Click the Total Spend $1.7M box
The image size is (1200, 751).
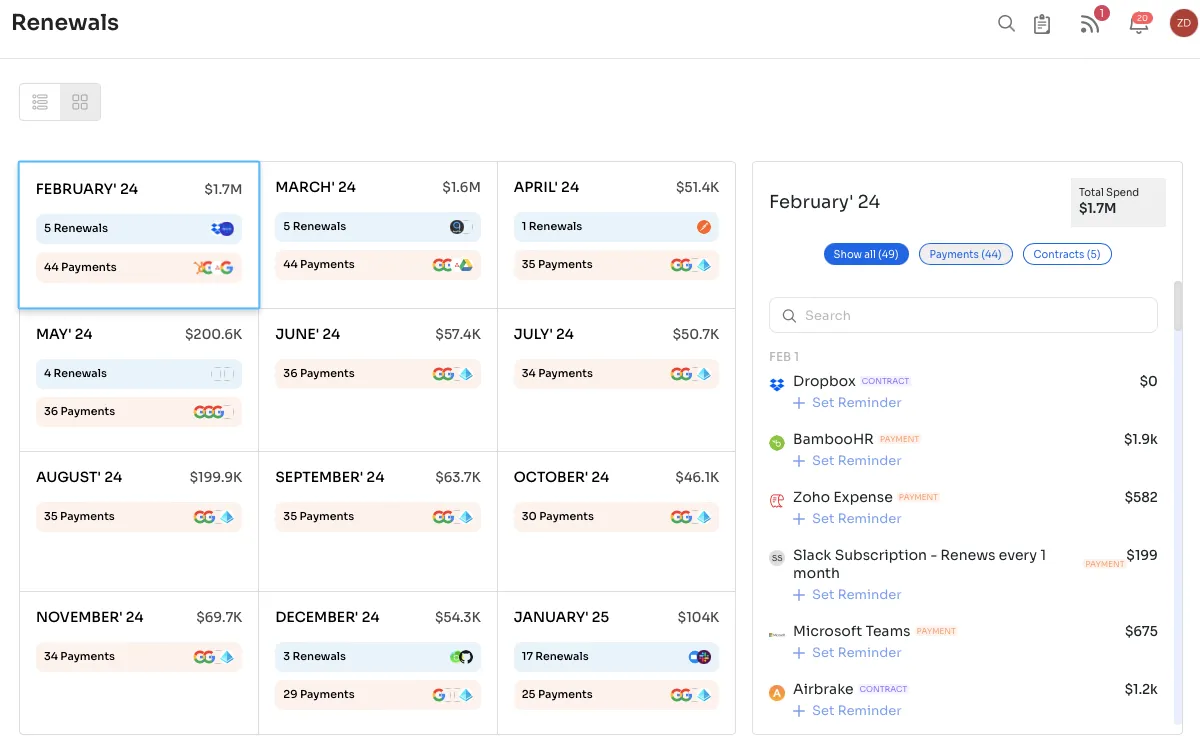click(1118, 202)
